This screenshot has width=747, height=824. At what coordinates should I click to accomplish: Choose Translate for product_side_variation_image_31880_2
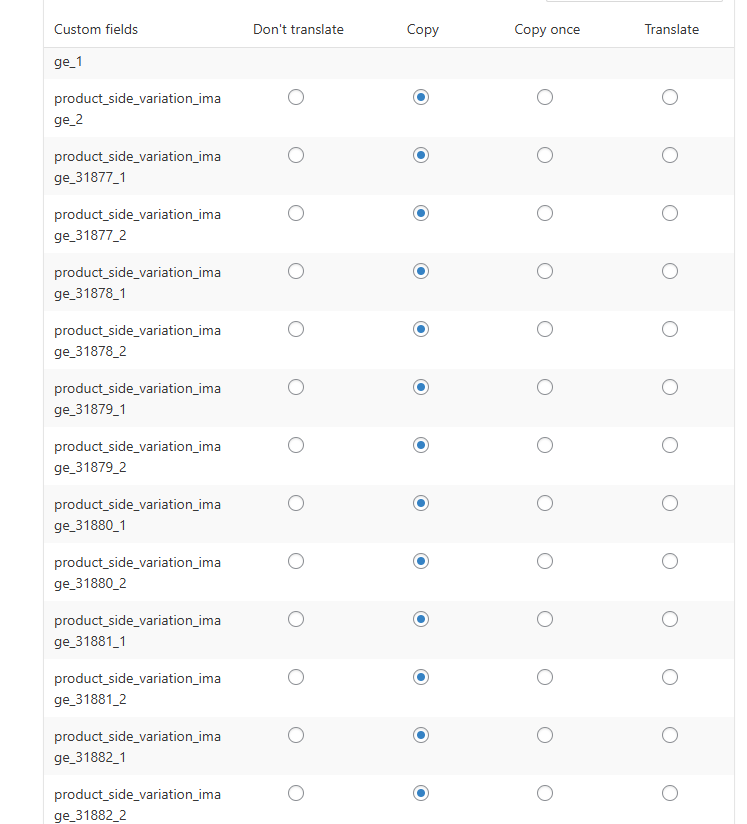(x=670, y=561)
